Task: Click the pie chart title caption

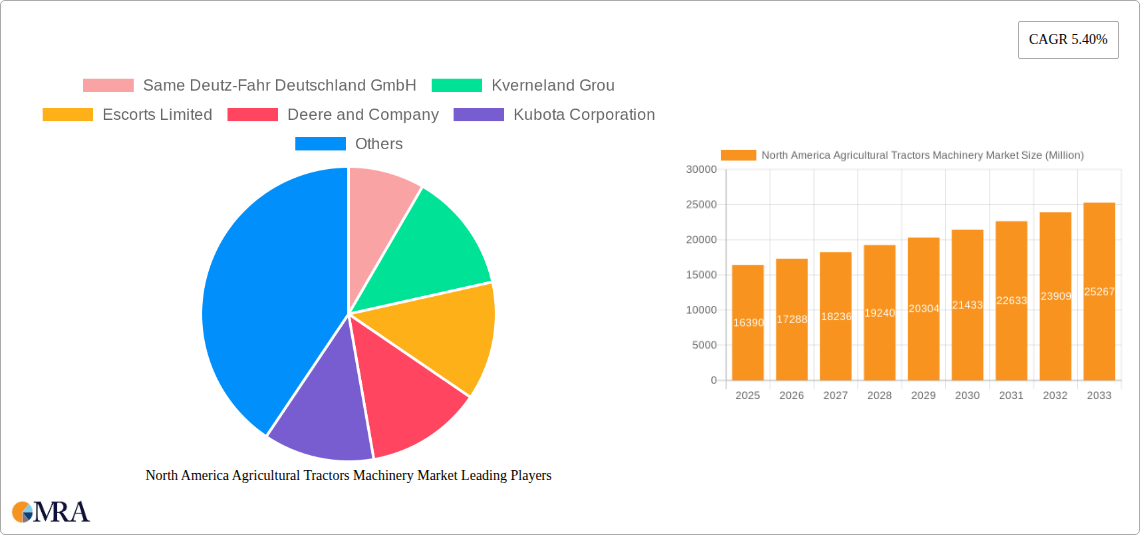Action: 348,475
